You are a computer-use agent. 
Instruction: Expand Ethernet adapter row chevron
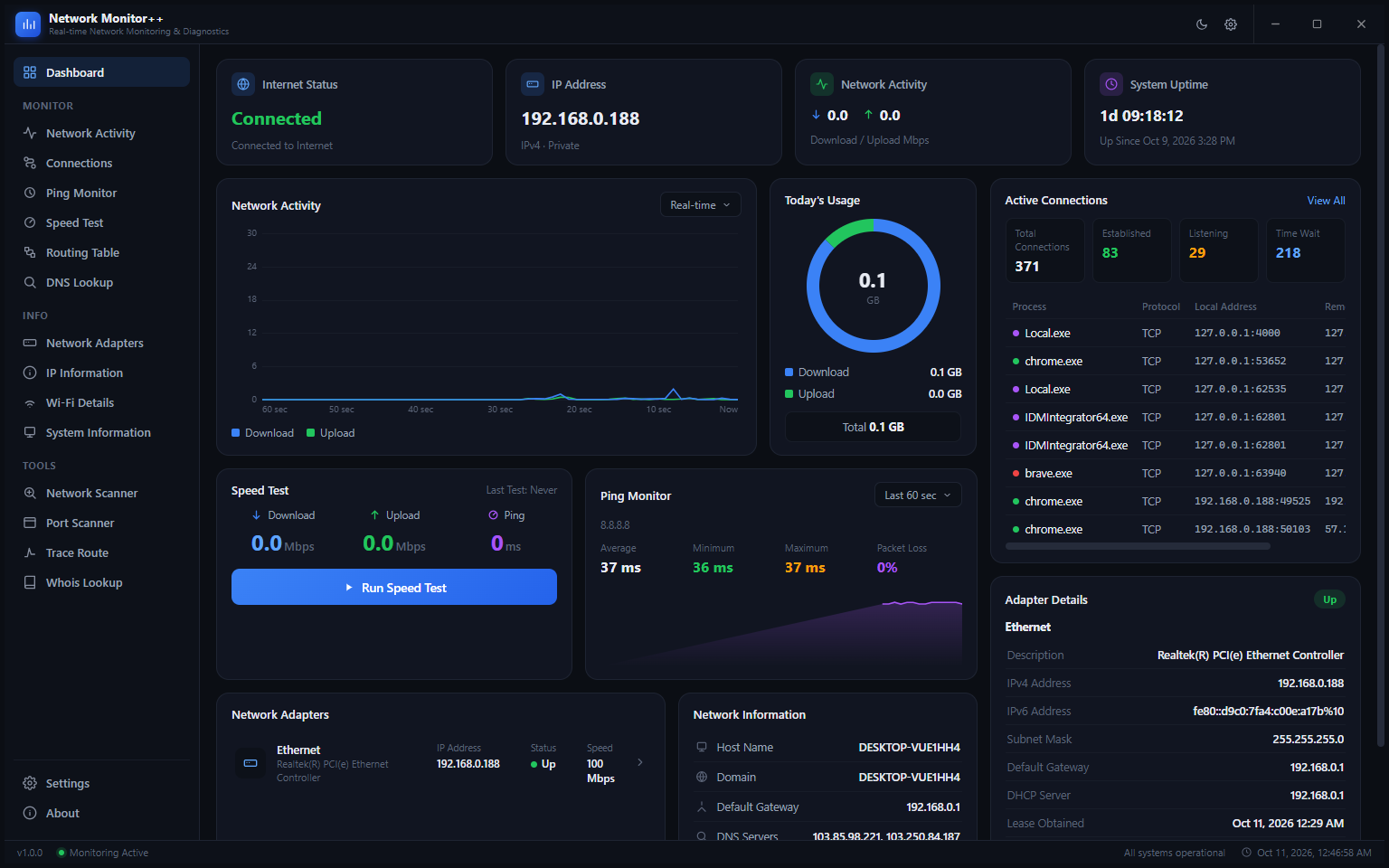tap(640, 762)
